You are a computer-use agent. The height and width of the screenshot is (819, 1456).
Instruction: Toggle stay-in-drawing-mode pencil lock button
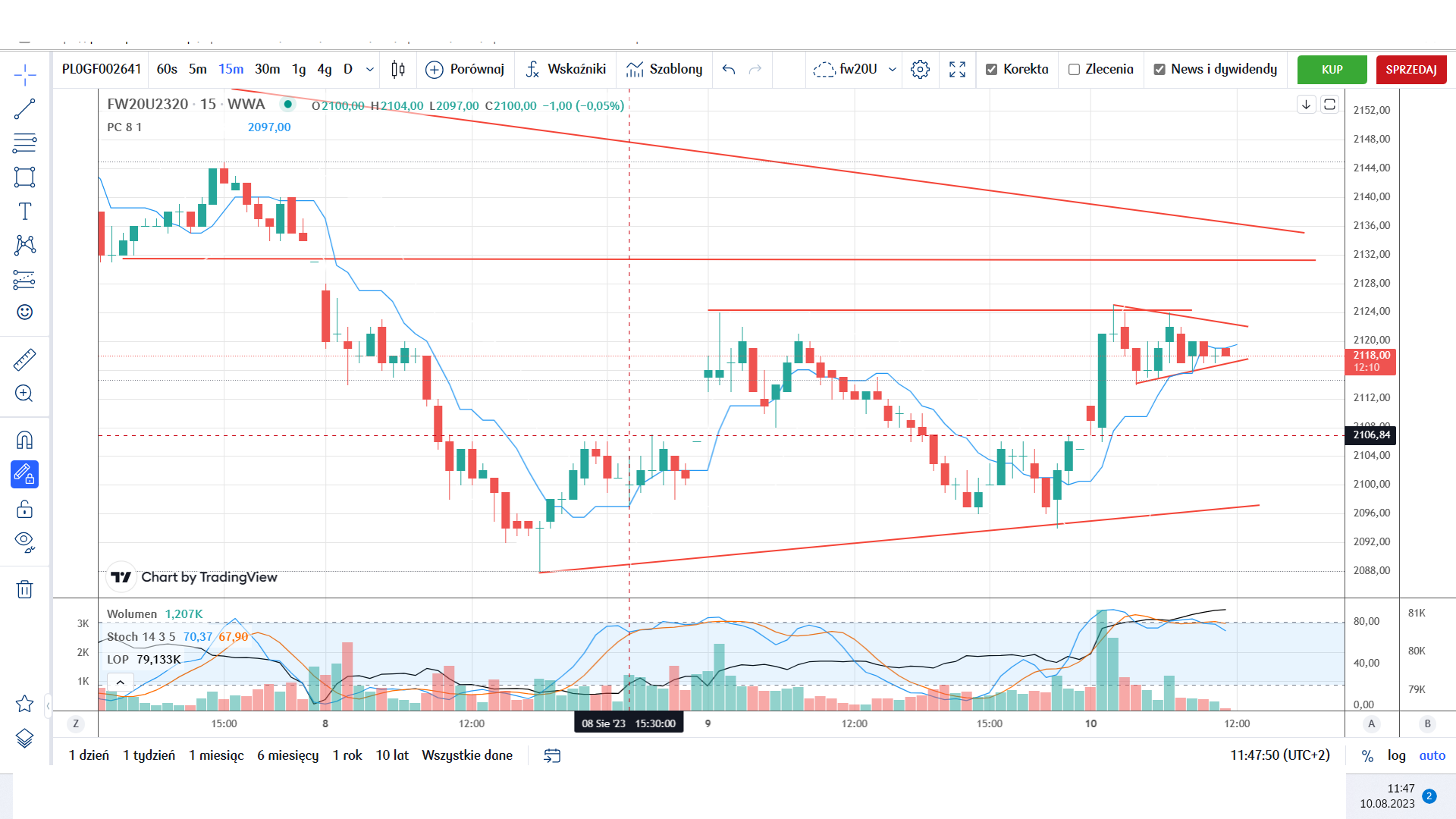click(x=24, y=475)
